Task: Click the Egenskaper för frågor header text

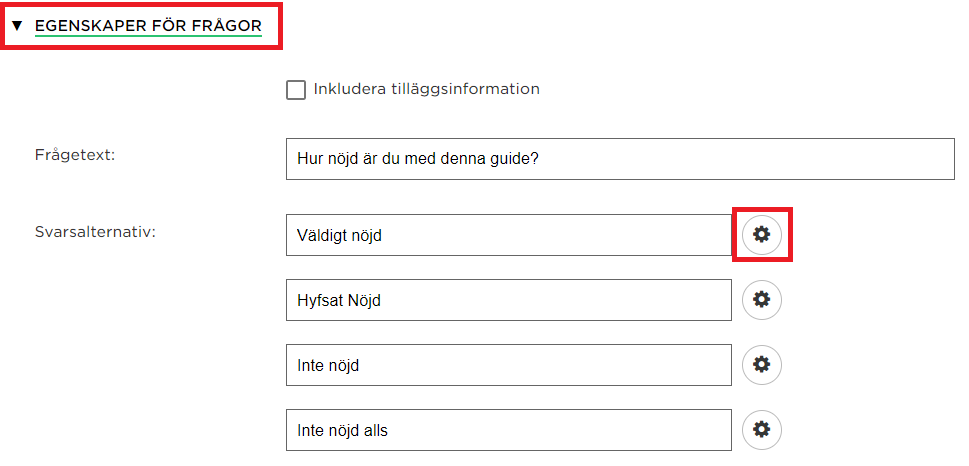Action: click(148, 26)
